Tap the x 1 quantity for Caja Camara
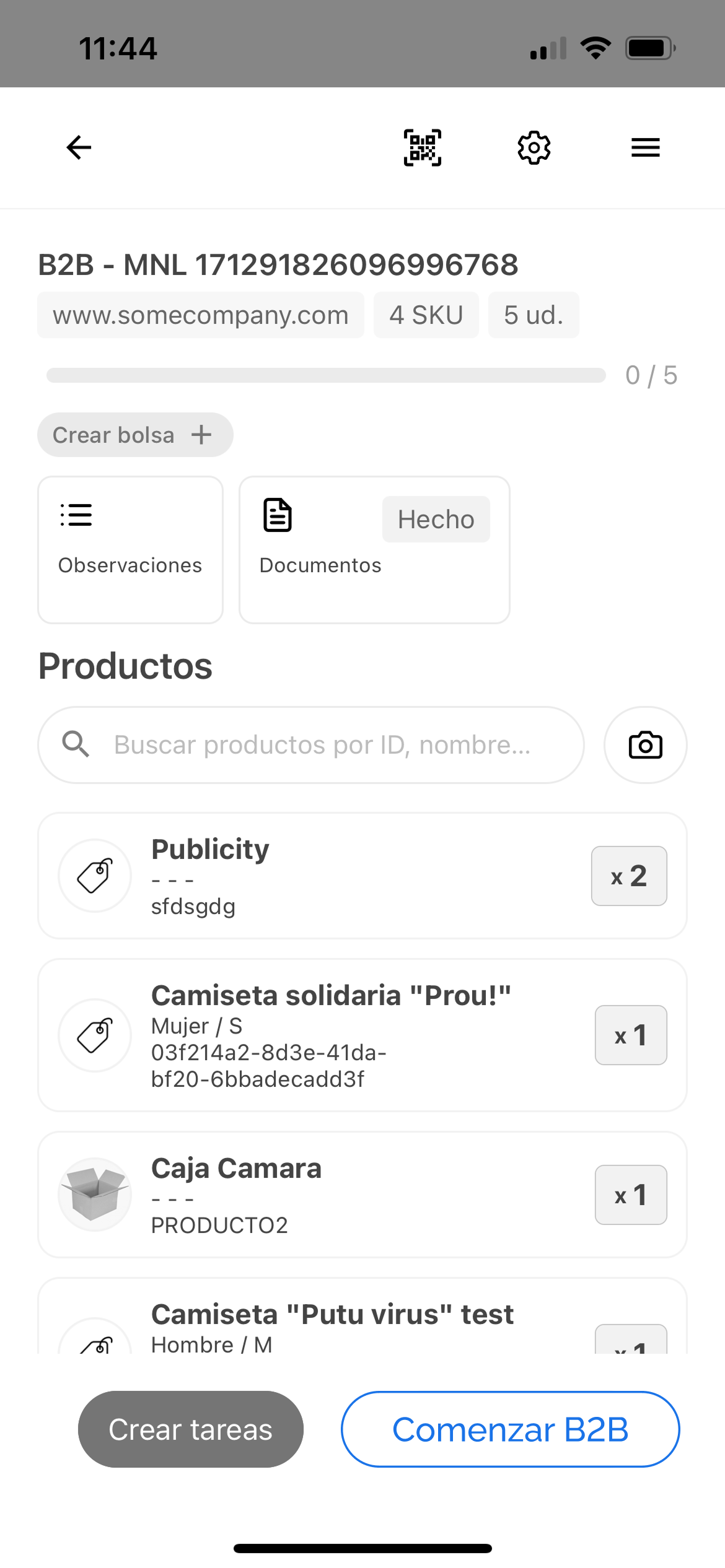This screenshot has height=1568, width=725. coord(631,1195)
